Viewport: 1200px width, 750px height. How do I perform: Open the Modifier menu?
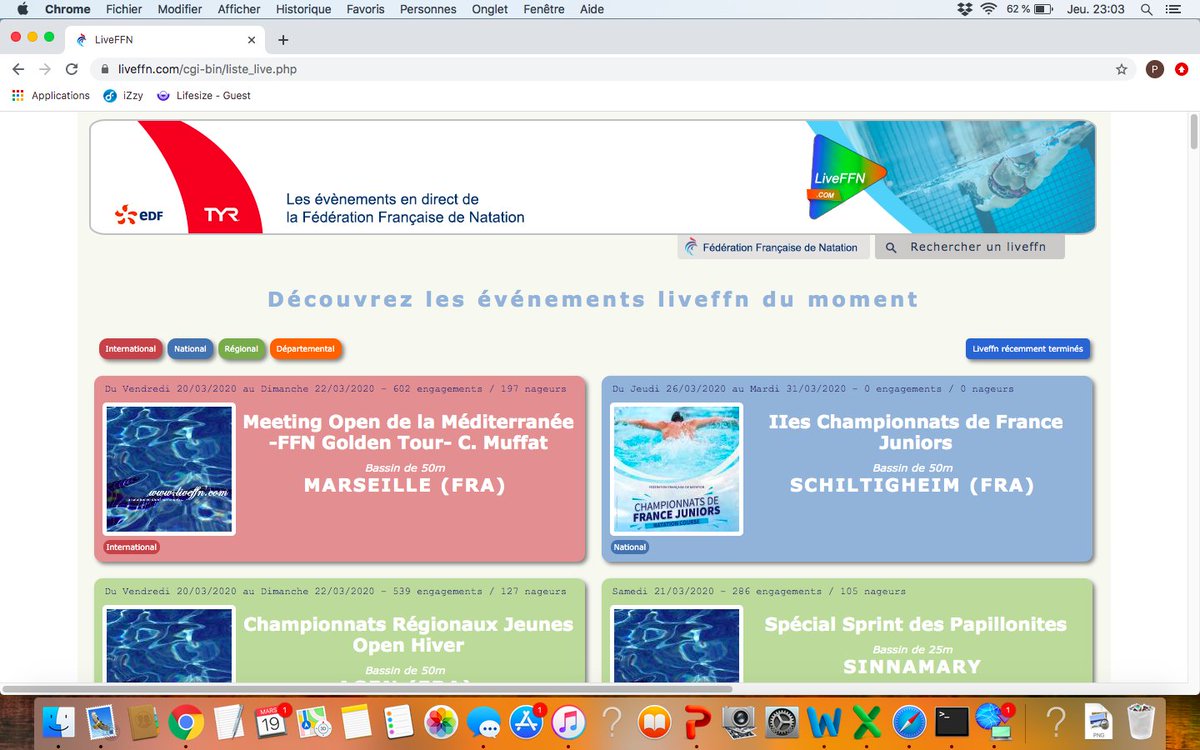(x=179, y=9)
